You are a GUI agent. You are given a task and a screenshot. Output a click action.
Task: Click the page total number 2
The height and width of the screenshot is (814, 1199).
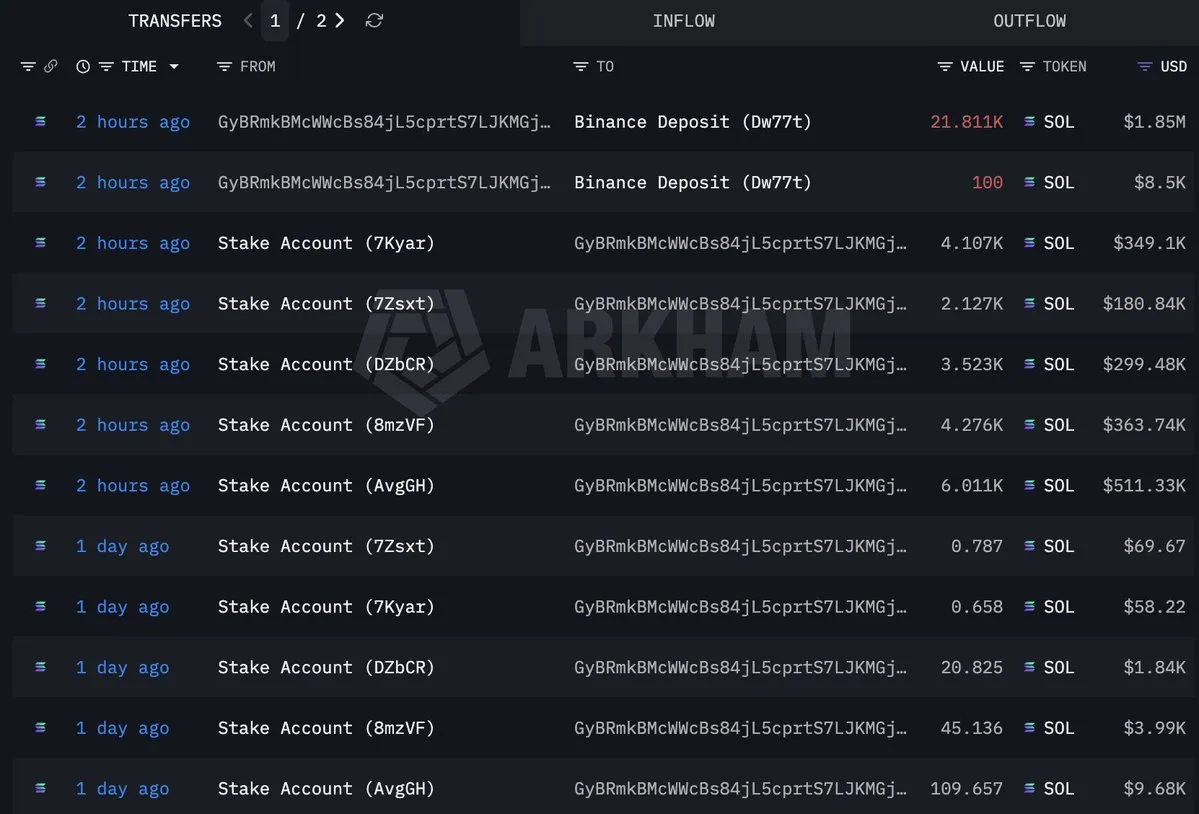pos(321,21)
